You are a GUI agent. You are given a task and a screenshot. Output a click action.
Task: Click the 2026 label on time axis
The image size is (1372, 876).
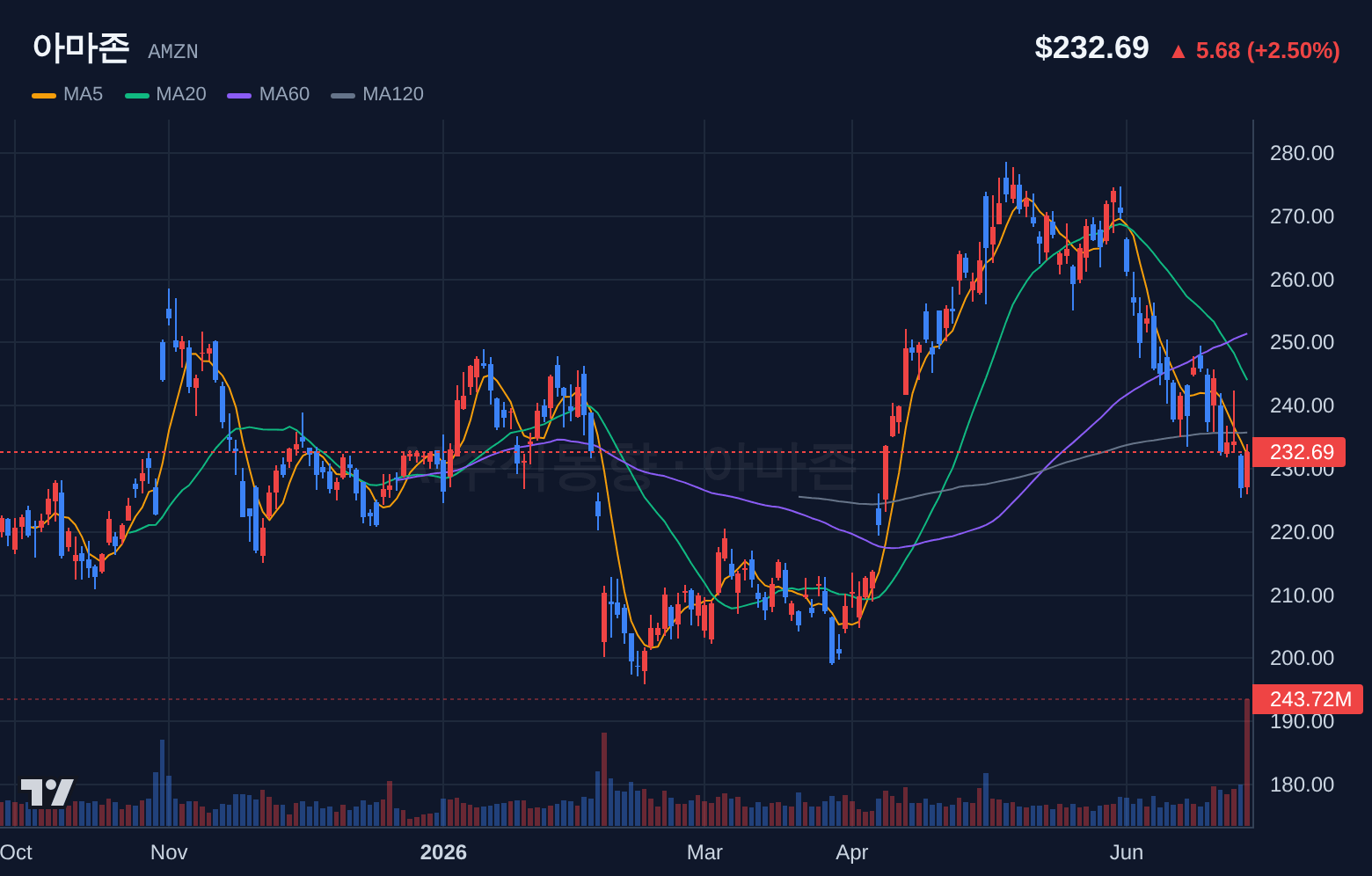pos(443,852)
